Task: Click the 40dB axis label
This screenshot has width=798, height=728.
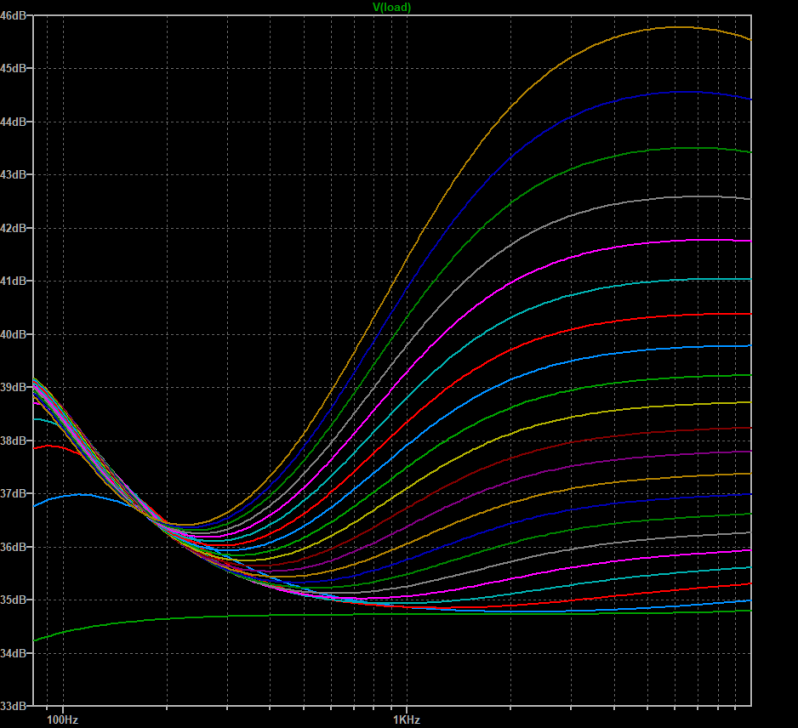Action: tap(16, 334)
